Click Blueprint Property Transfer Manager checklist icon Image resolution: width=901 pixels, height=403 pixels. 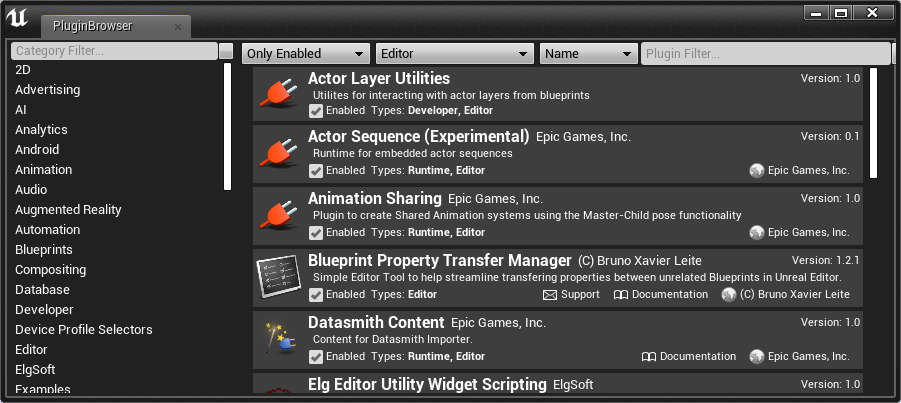[279, 277]
